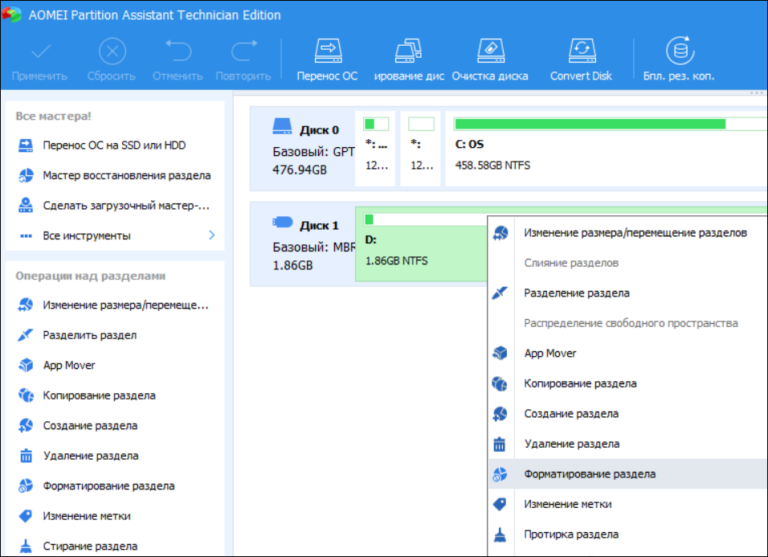This screenshot has width=768, height=557.
Task: Click context menu Разделение раздела icon
Action: (500, 293)
